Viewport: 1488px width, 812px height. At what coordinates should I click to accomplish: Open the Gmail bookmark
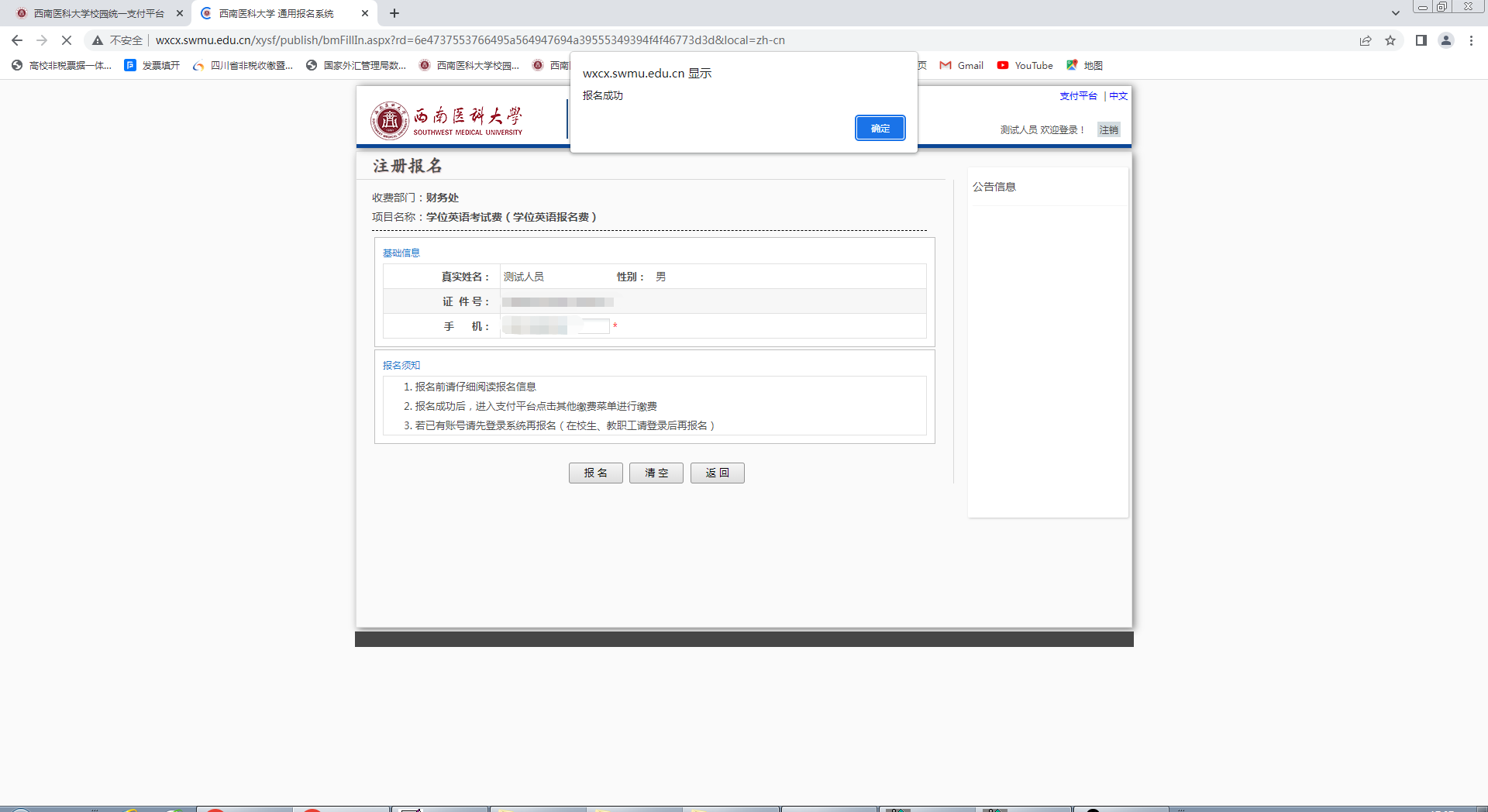(x=962, y=66)
